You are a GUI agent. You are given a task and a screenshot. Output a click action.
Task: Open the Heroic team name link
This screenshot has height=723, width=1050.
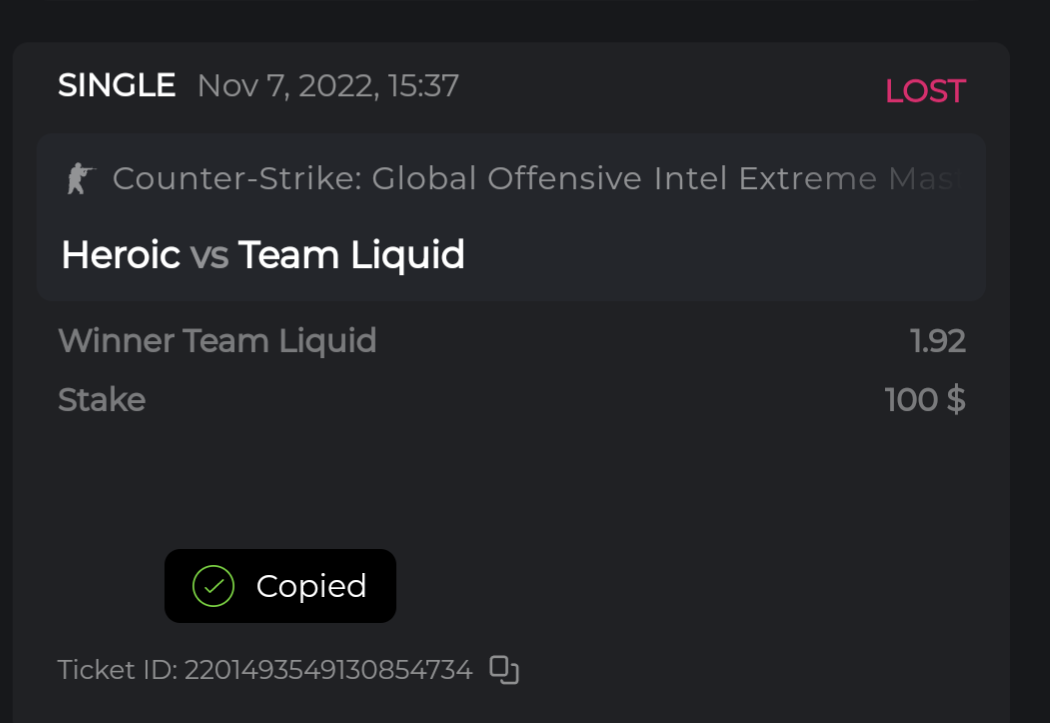120,255
